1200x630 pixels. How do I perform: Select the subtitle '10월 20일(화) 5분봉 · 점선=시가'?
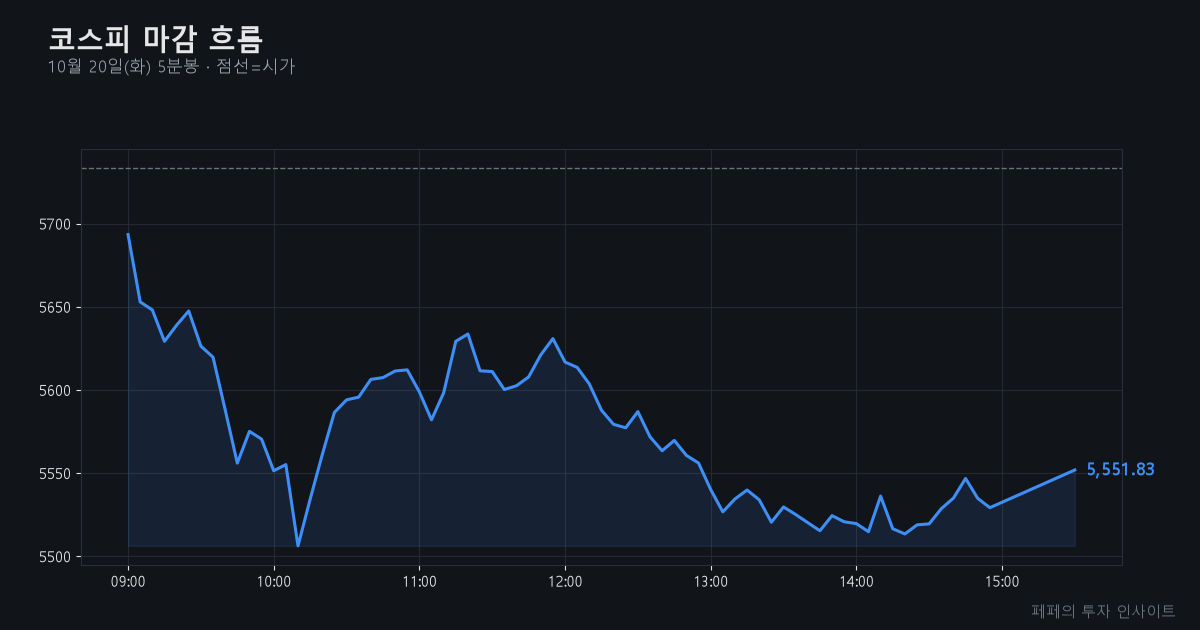click(171, 67)
